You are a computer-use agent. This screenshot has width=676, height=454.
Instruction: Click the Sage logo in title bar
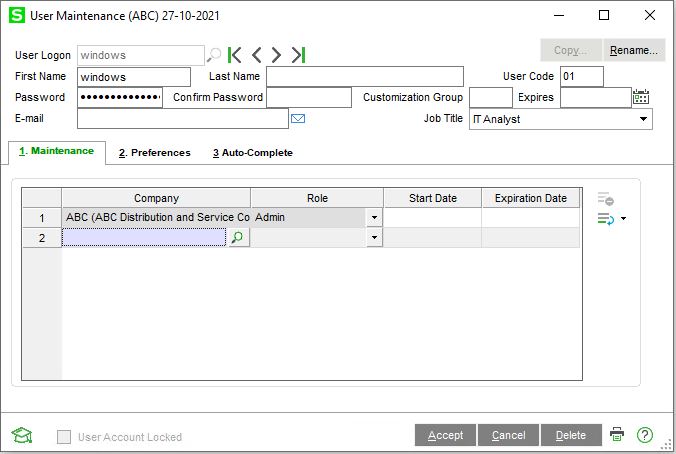pyautogui.click(x=17, y=16)
